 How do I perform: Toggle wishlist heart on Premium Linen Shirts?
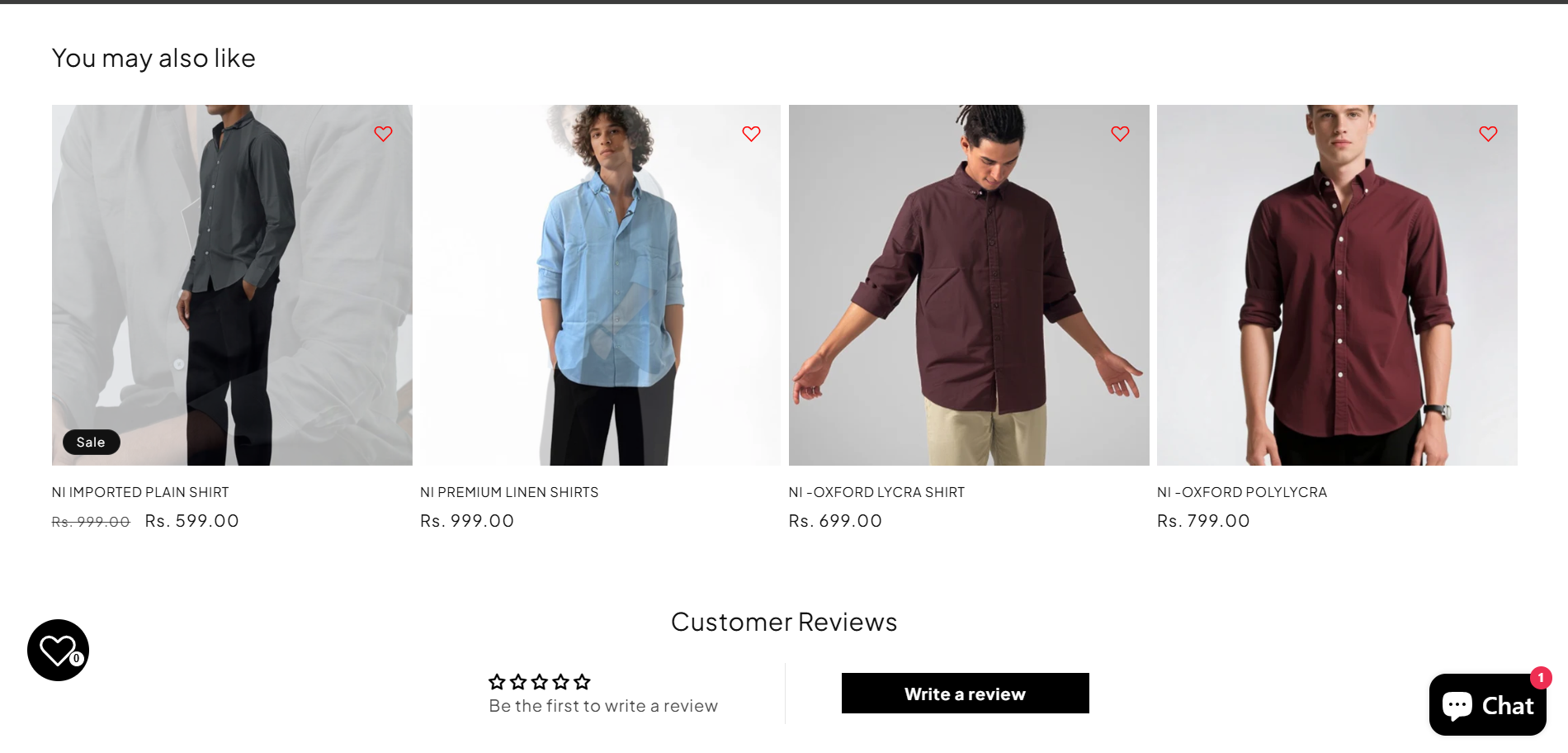pos(751,134)
